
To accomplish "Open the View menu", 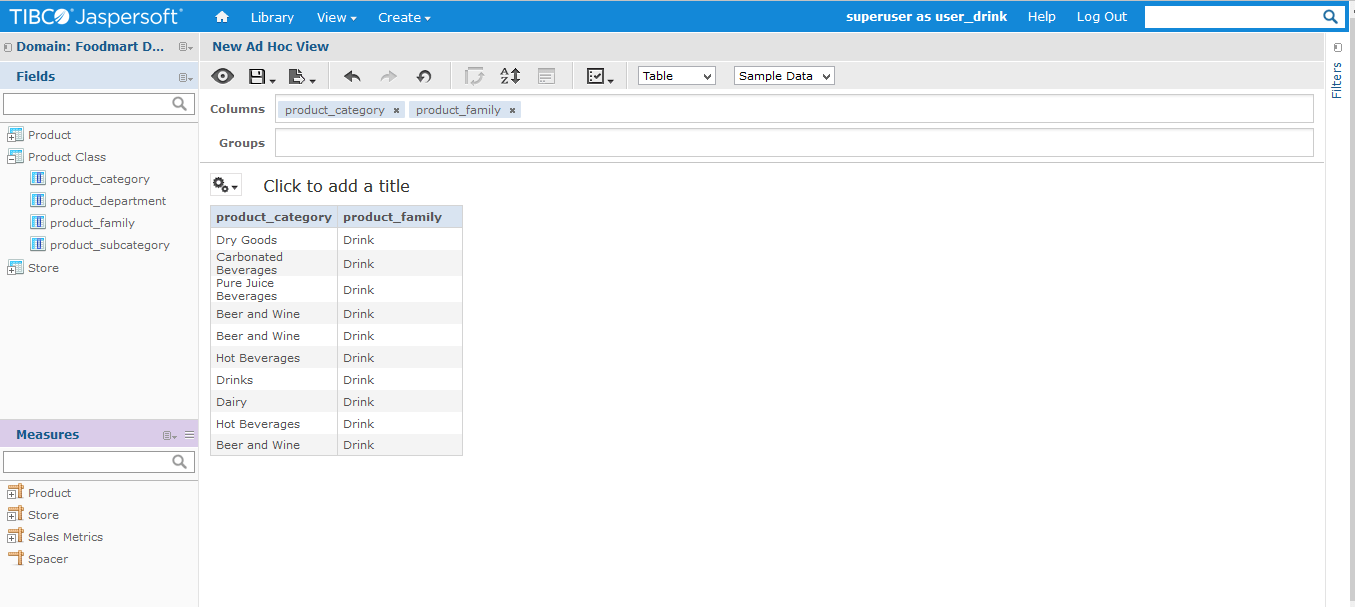I will coord(336,17).
